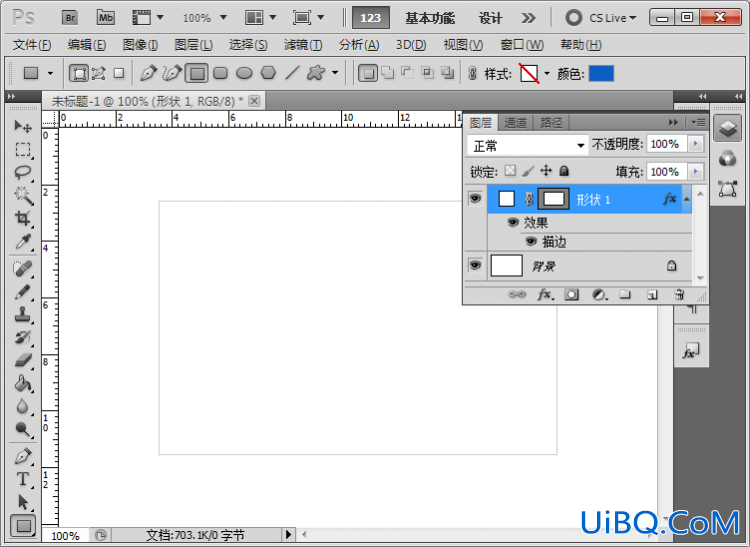Open the 图层(L) menu
The width and height of the screenshot is (750, 547).
click(193, 45)
